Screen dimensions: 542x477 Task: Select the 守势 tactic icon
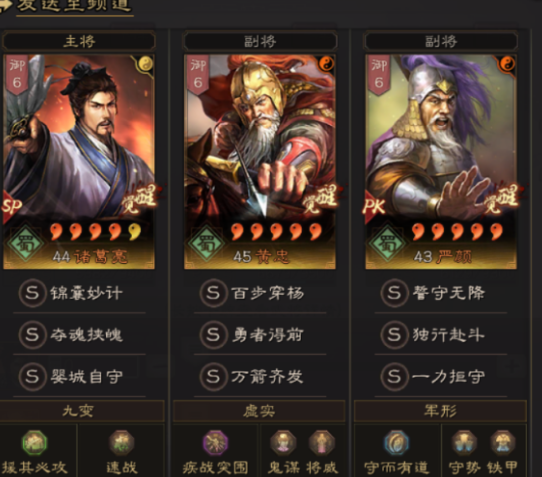click(x=464, y=443)
